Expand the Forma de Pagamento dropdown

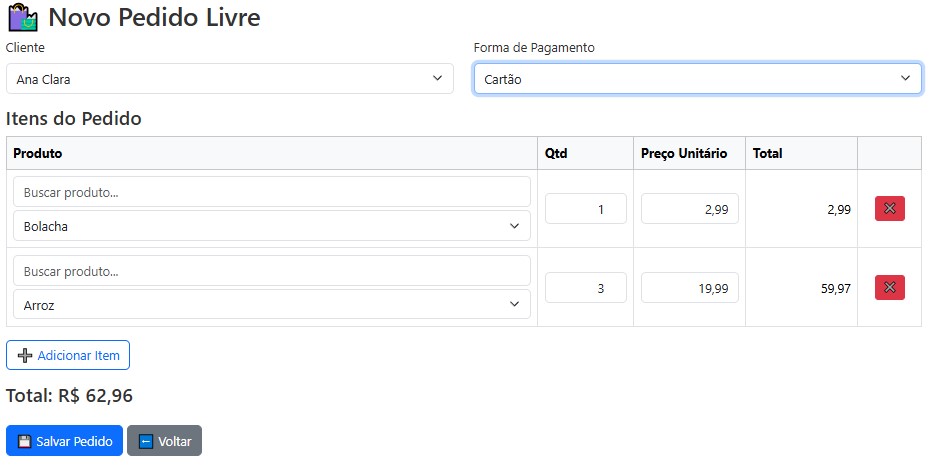(697, 79)
